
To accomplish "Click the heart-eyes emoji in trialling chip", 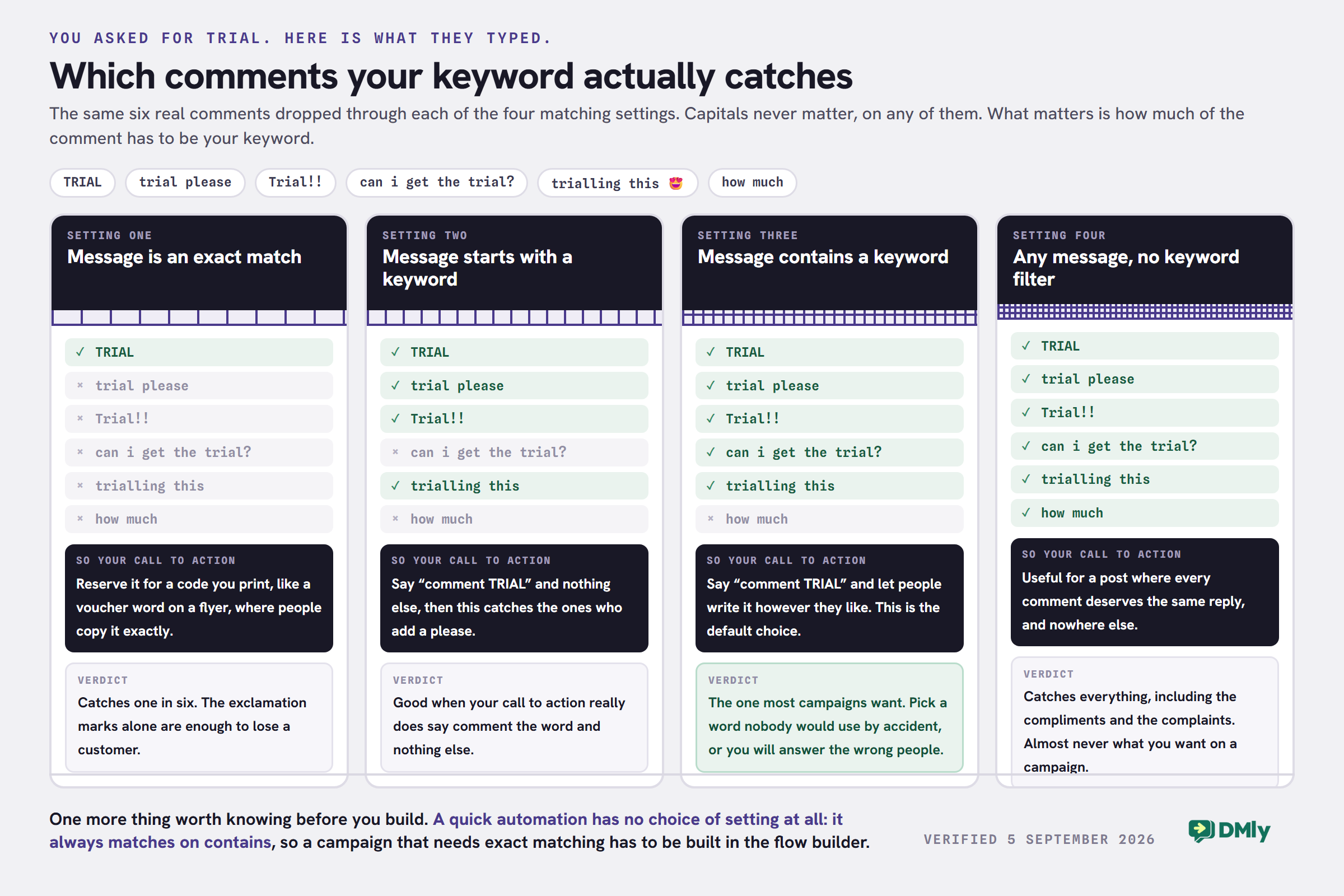I will pos(676,184).
